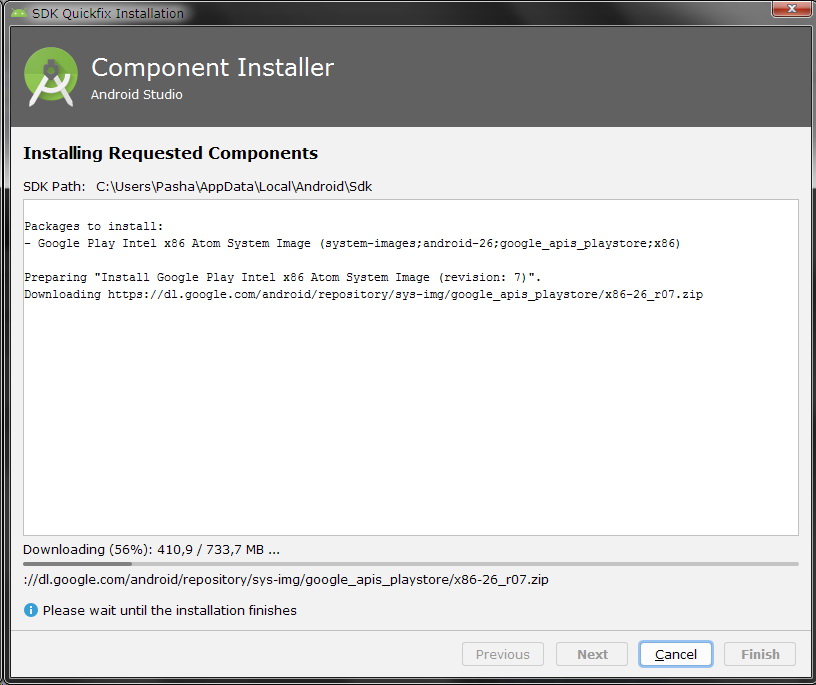Screen dimensions: 816x685
Task: Close the SDK Quickfix Installation window
Action: (x=791, y=9)
